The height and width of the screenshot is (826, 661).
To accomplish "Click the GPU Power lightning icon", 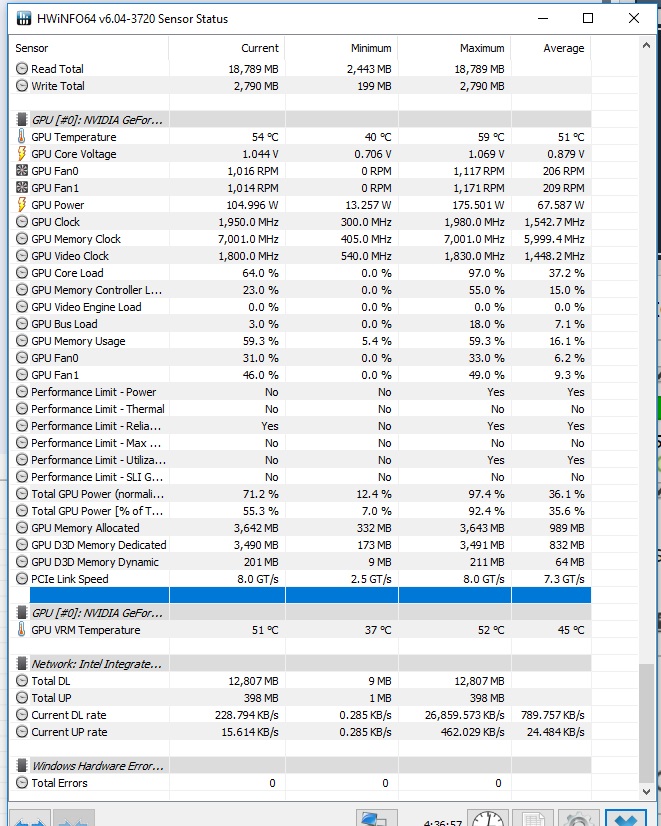I will point(22,205).
